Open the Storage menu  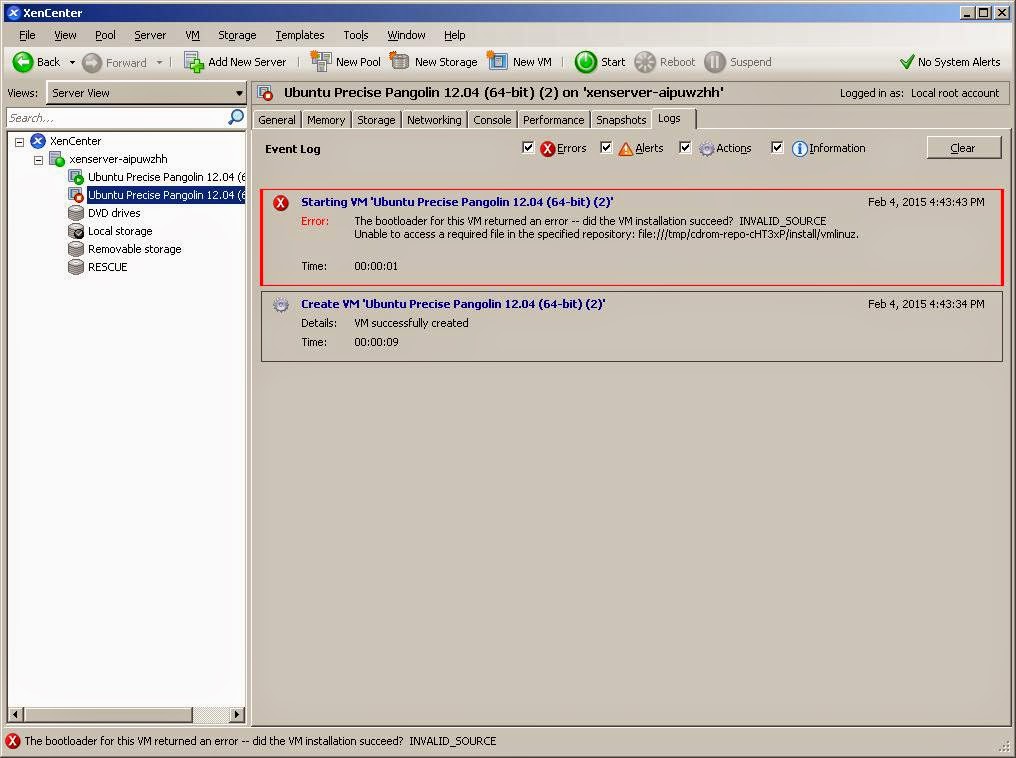click(x=237, y=35)
